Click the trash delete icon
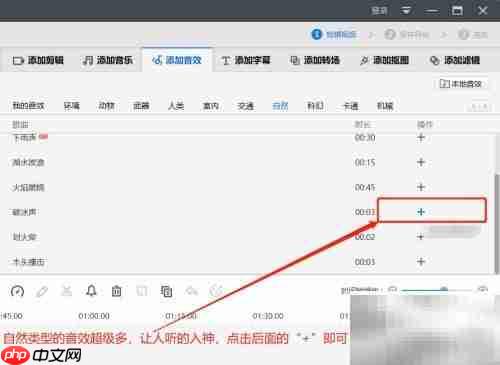The width and height of the screenshot is (500, 365). coord(116,291)
